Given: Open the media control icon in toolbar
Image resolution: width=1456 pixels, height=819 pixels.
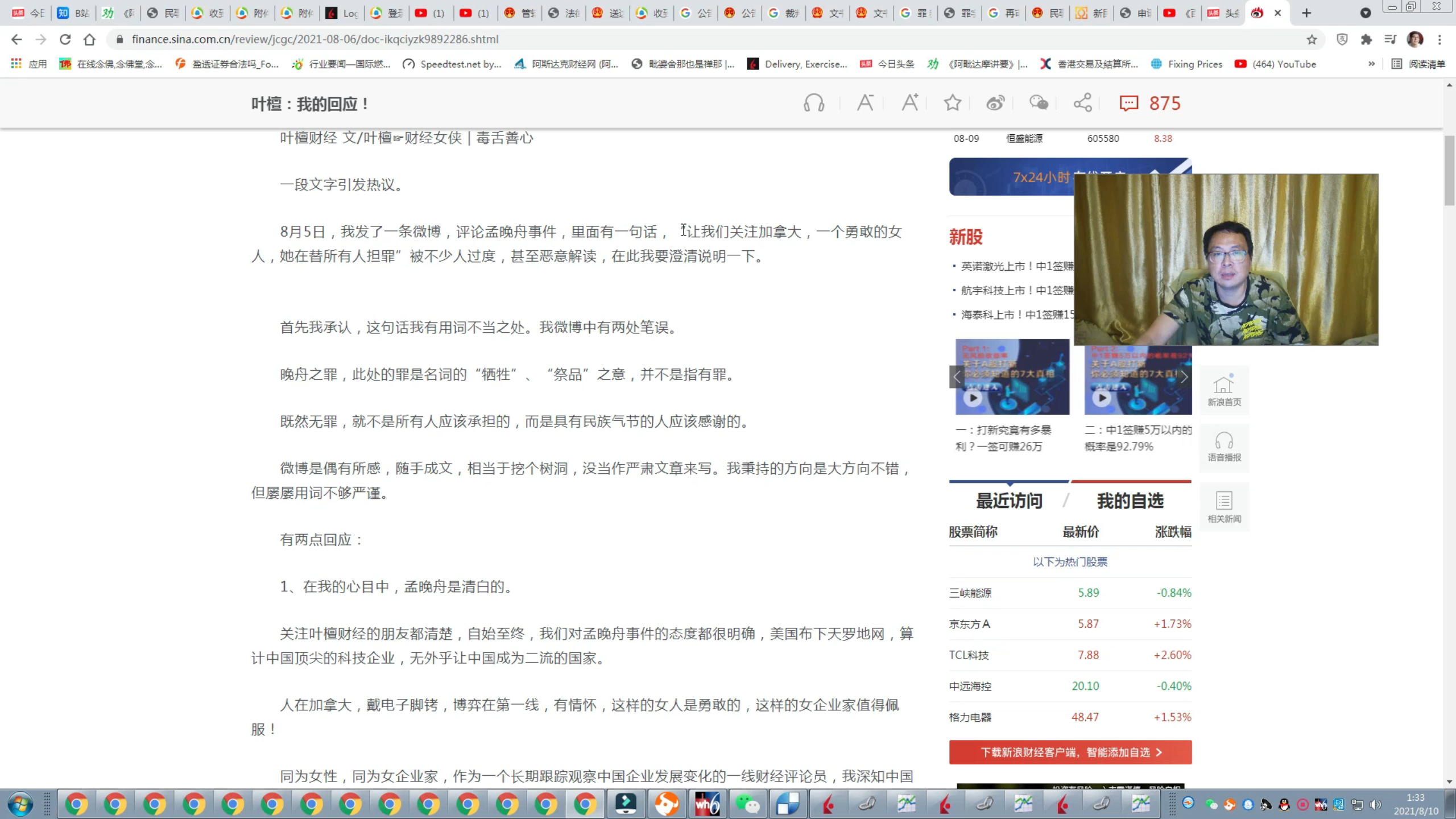Looking at the screenshot, I should click(x=1390, y=39).
